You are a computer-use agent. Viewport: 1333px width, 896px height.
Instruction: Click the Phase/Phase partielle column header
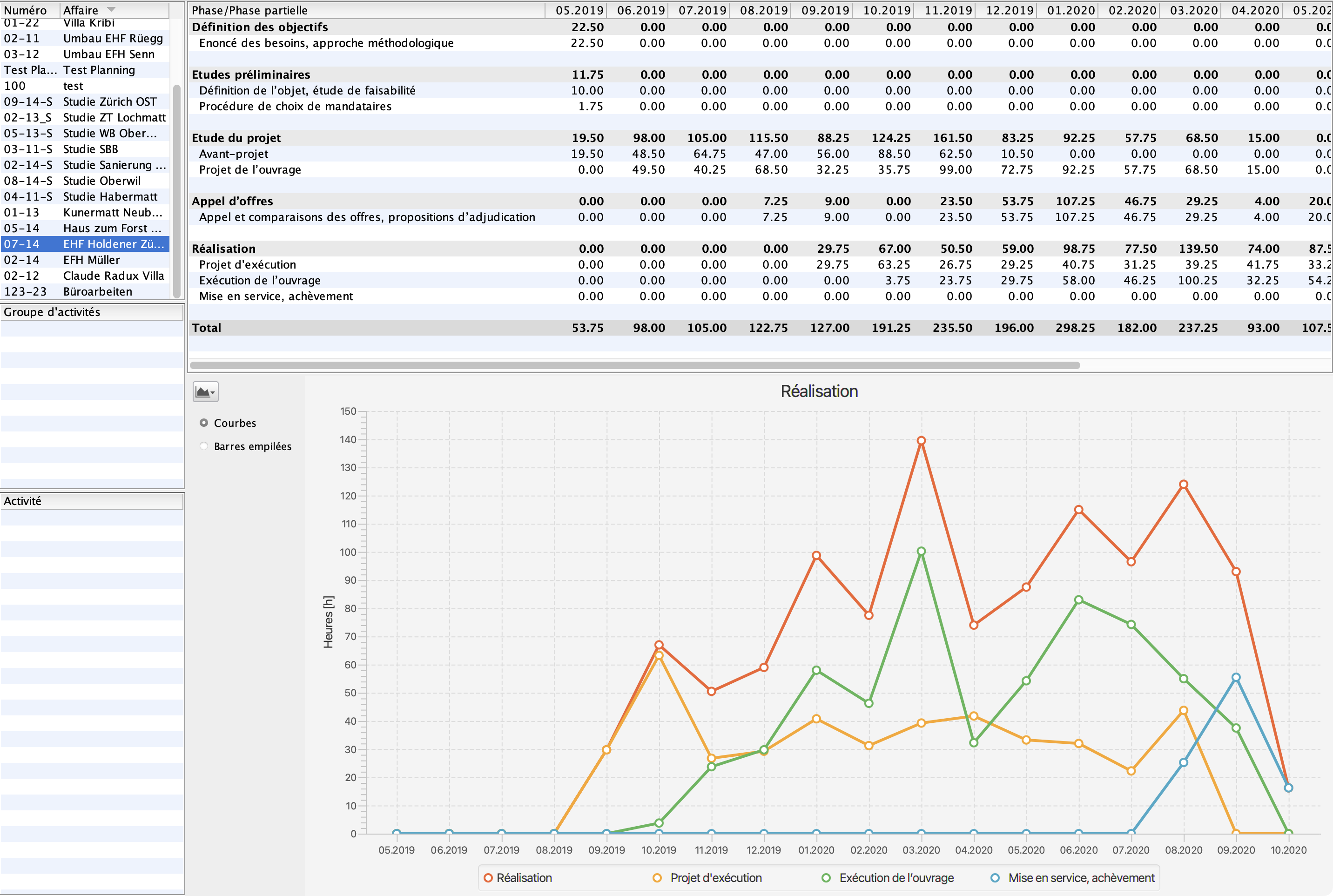(366, 10)
